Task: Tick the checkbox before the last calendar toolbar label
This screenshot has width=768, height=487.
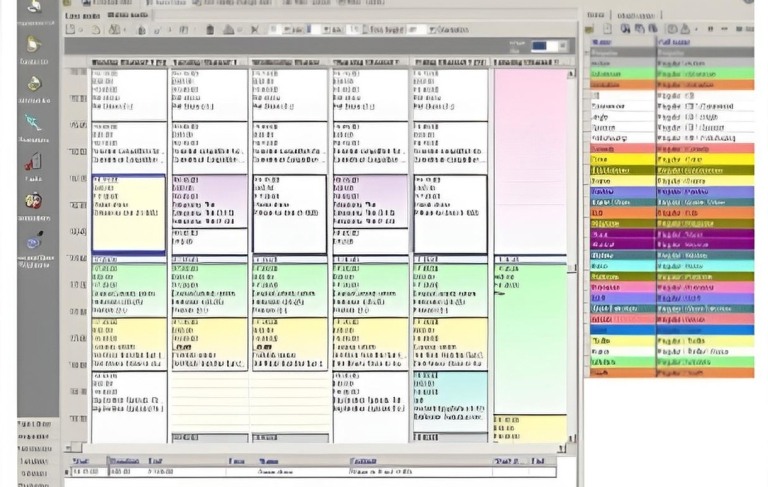Action: pyautogui.click(x=432, y=30)
